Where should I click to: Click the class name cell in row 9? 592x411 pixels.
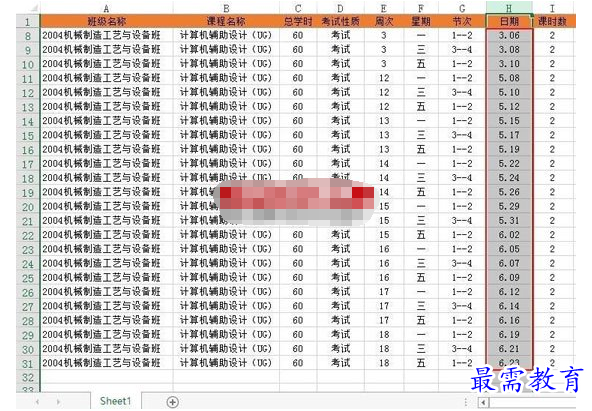click(x=106, y=50)
